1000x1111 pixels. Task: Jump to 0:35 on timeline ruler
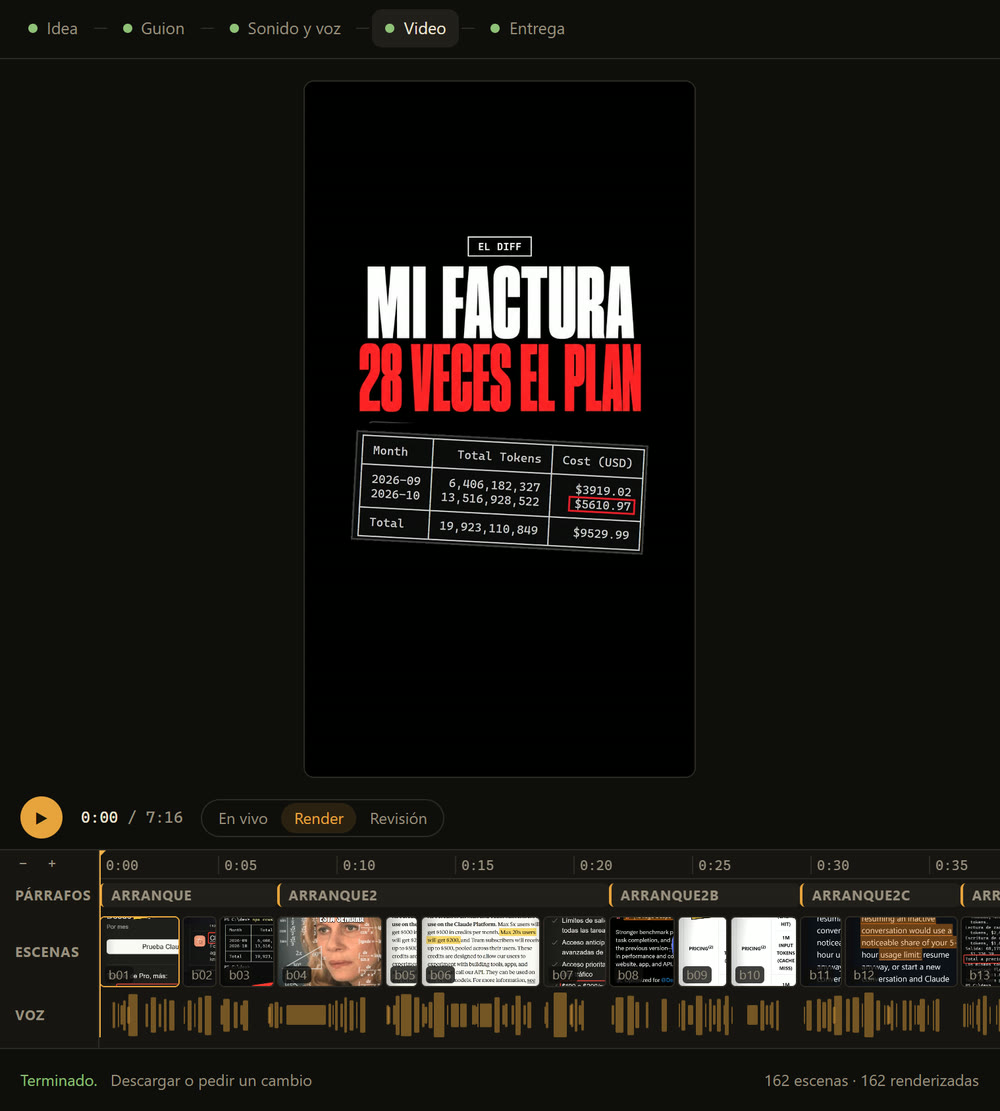[951, 865]
